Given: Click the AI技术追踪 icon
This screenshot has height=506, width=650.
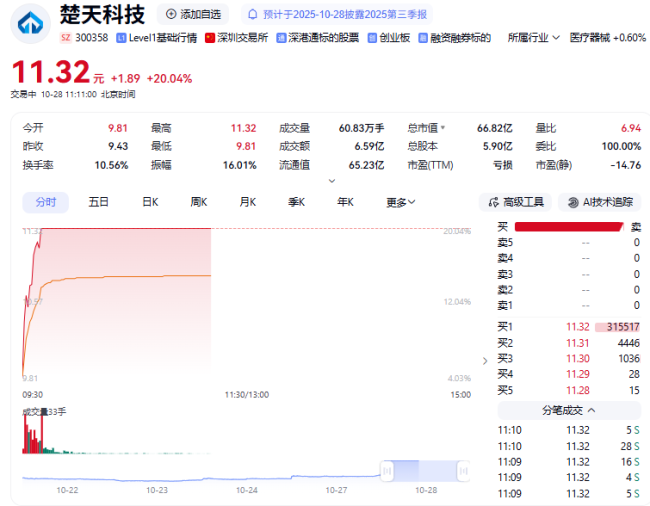Looking at the screenshot, I should click(571, 202).
